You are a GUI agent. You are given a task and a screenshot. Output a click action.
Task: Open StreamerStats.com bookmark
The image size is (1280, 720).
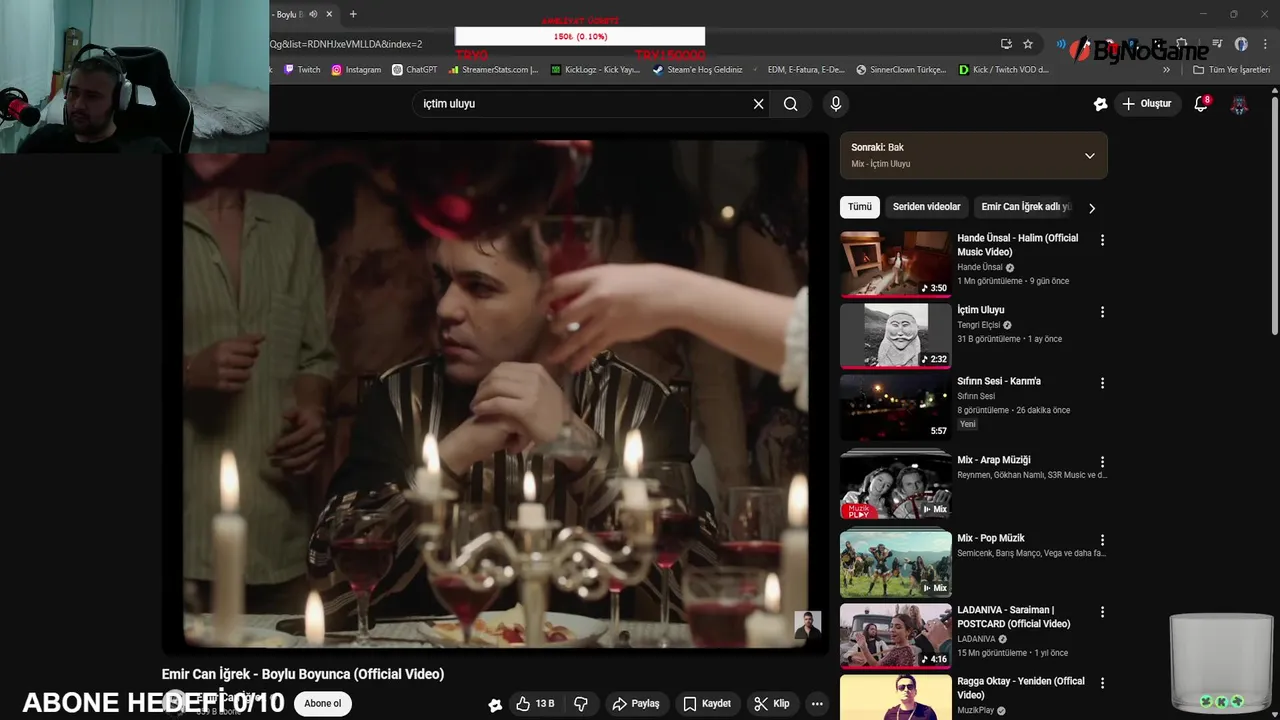(494, 70)
